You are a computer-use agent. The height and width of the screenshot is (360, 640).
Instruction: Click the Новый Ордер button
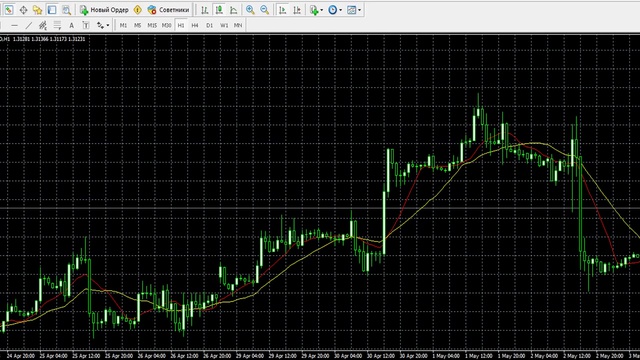[x=104, y=10]
